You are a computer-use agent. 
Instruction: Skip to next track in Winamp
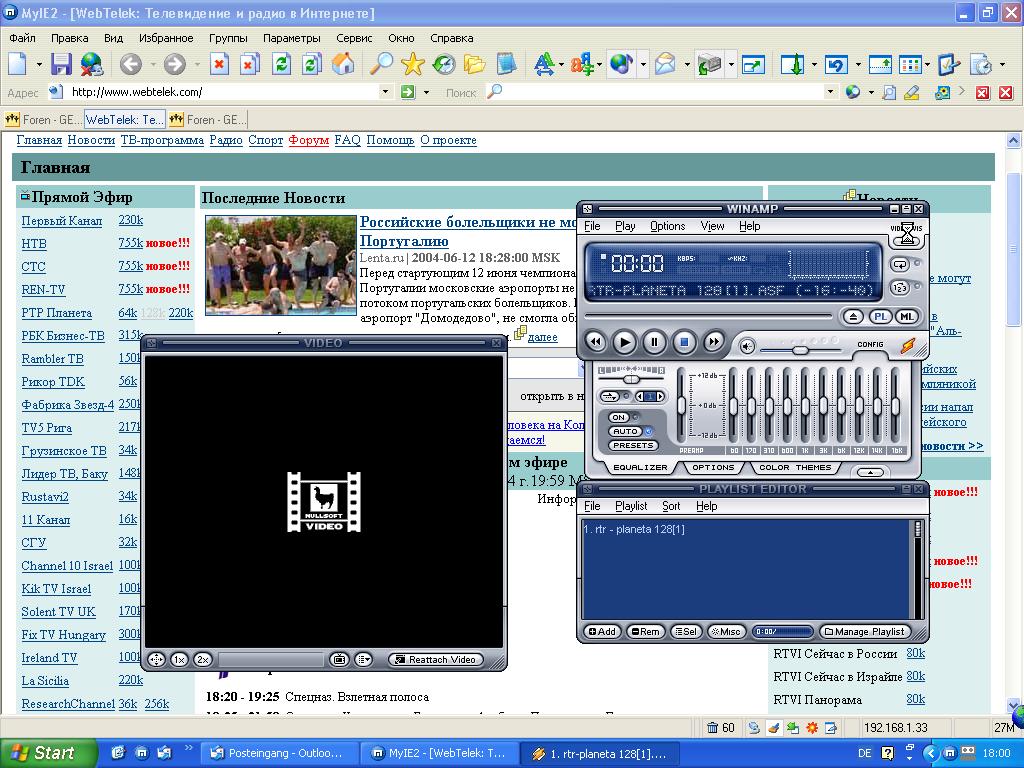(x=714, y=342)
